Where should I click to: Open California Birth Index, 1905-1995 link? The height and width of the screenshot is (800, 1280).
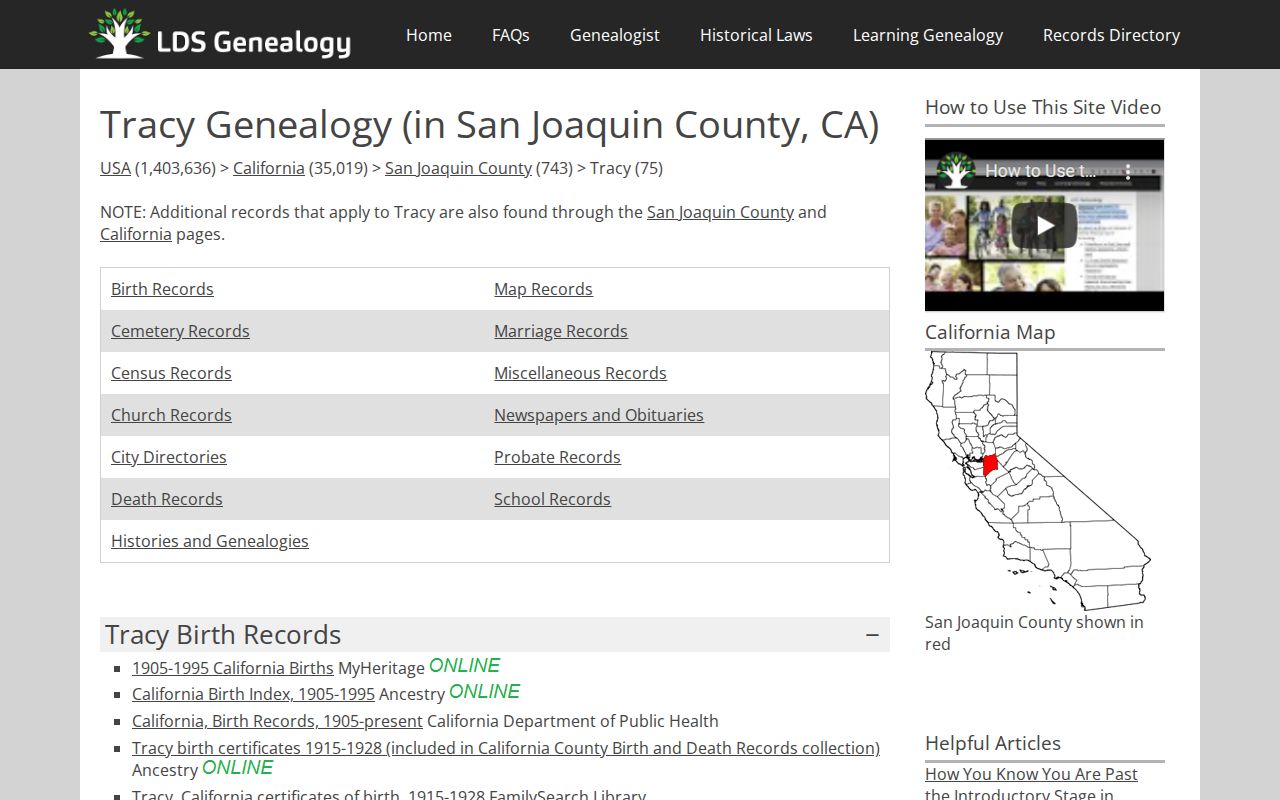pyautogui.click(x=253, y=694)
